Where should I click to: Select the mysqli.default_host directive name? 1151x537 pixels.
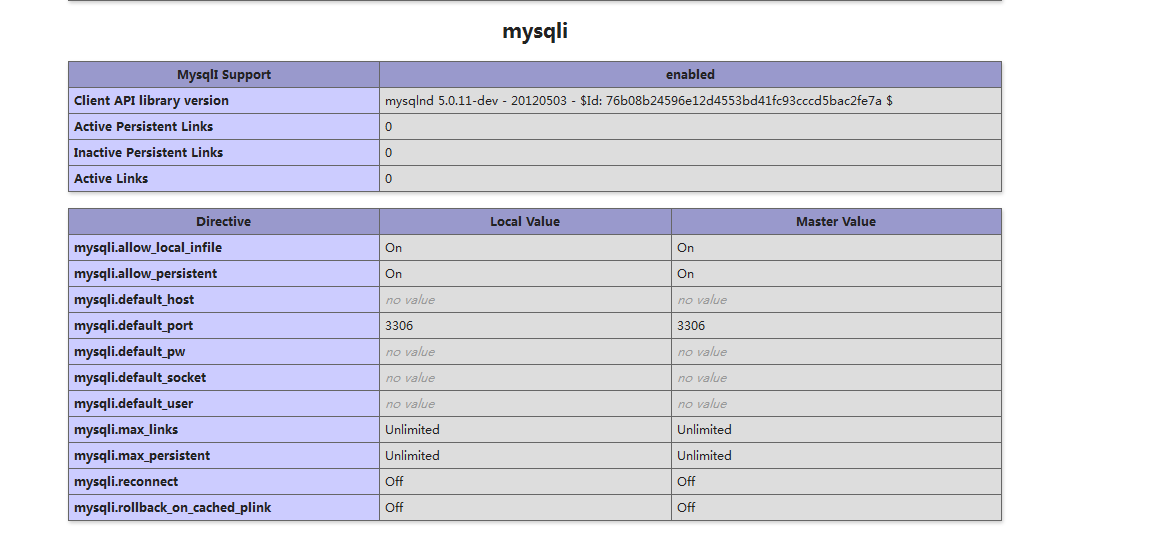click(134, 300)
